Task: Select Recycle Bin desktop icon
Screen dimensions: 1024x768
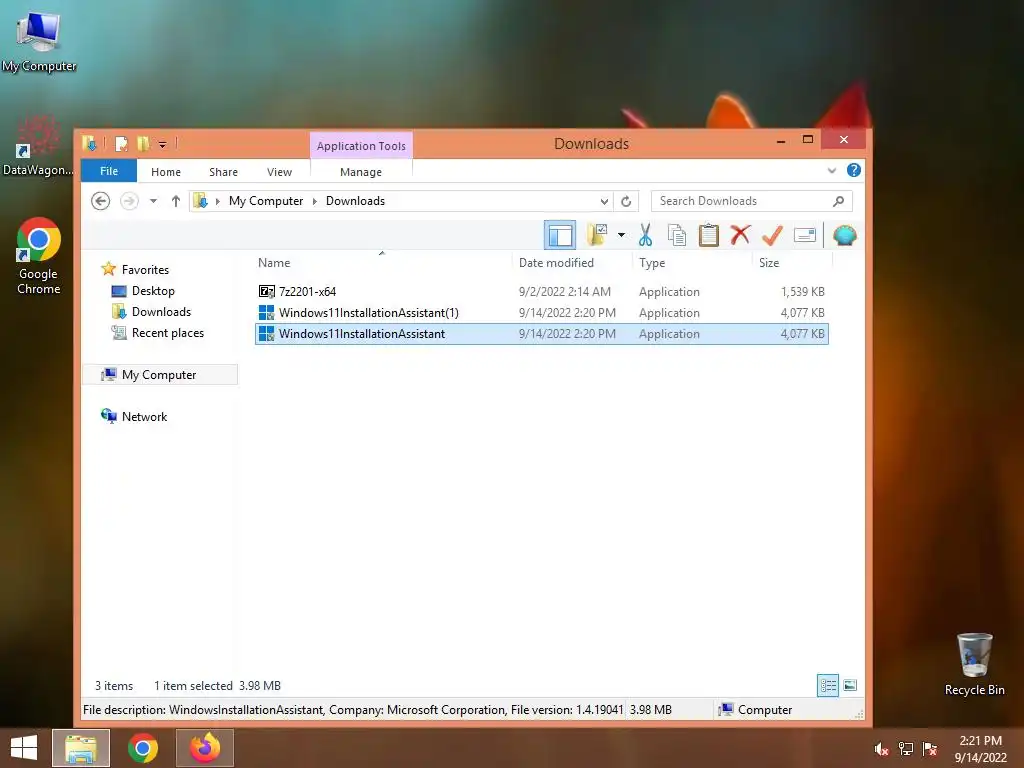Action: [974, 664]
